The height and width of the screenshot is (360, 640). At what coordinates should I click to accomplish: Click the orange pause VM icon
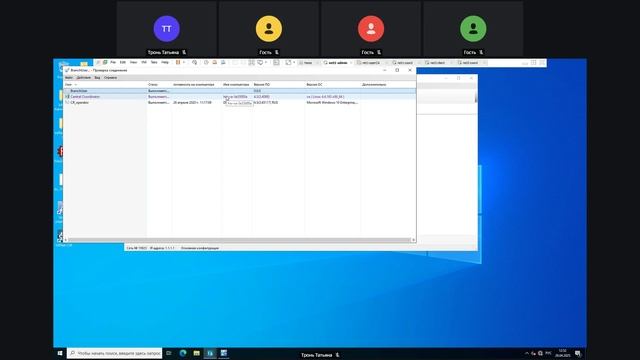coord(178,62)
